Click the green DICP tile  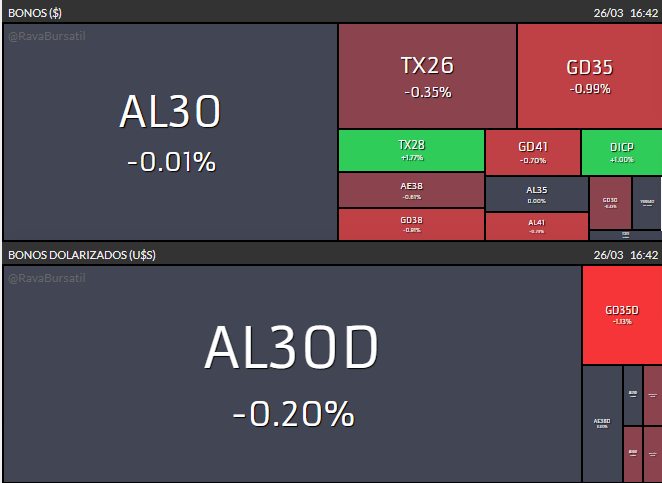tap(621, 152)
